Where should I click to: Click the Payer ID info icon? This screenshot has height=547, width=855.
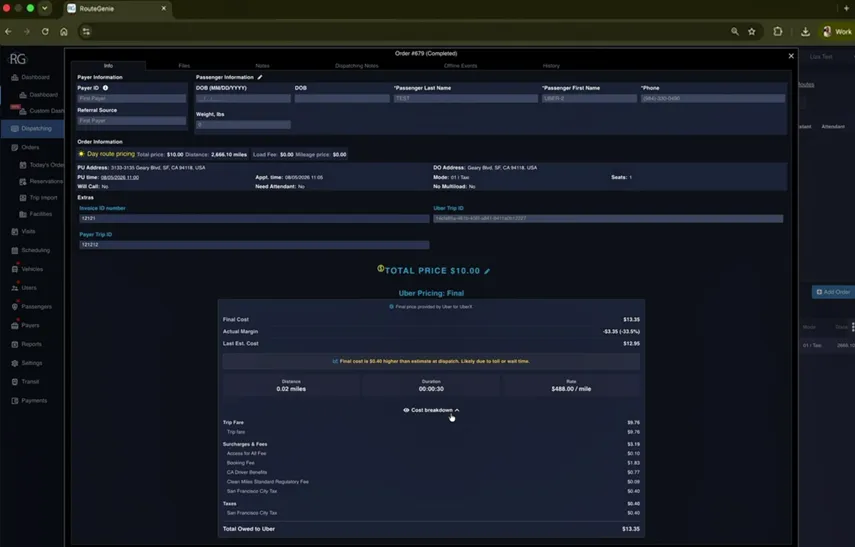(105, 88)
